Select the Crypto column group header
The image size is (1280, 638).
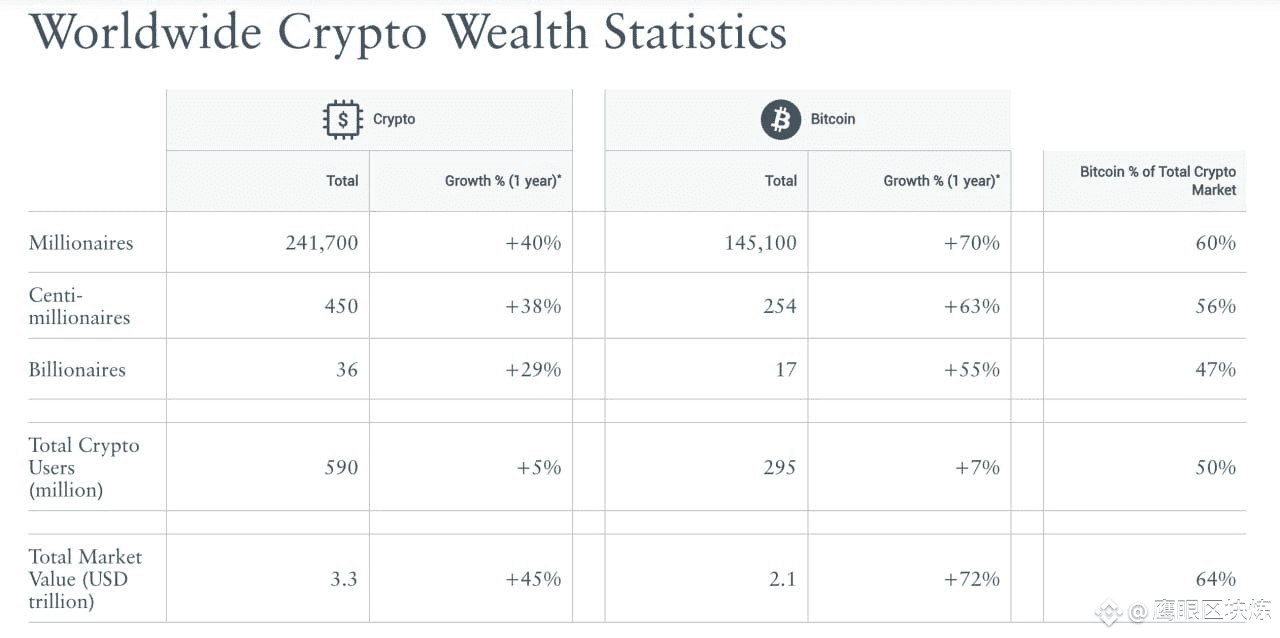click(369, 120)
